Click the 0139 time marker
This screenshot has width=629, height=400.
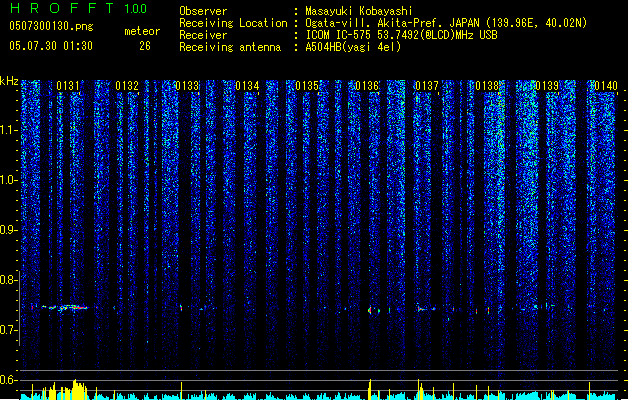click(x=547, y=86)
